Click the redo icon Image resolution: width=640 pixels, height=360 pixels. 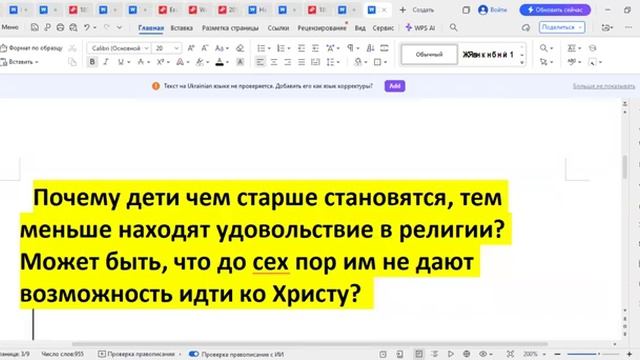(107, 27)
